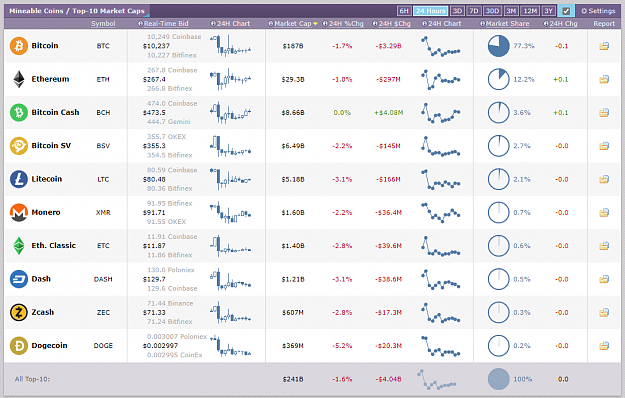625x398 pixels.
Task: Toggle the checkmark box next to 3Y
Action: tap(566, 11)
